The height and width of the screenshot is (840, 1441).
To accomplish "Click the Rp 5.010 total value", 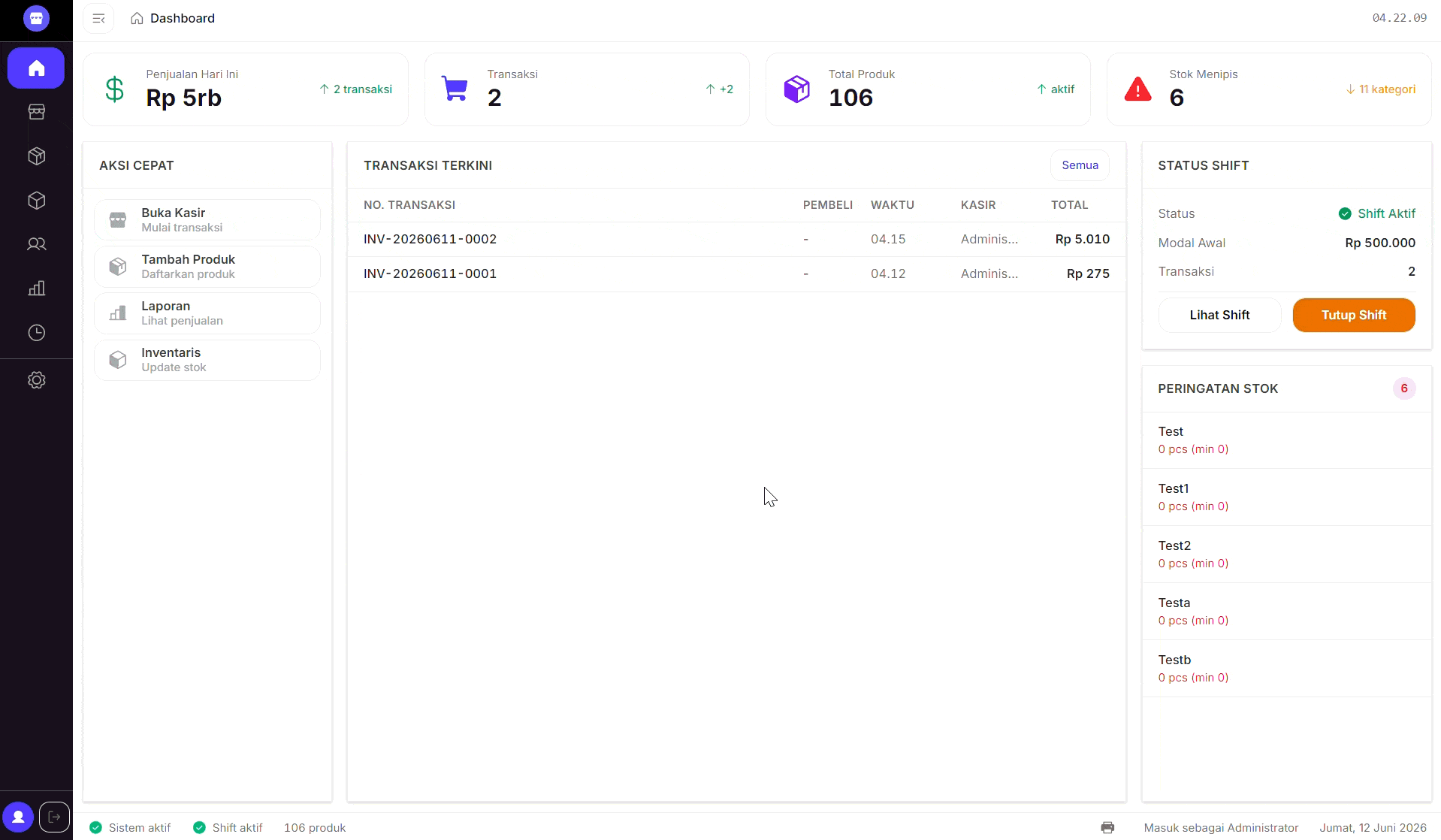I will pyautogui.click(x=1082, y=239).
